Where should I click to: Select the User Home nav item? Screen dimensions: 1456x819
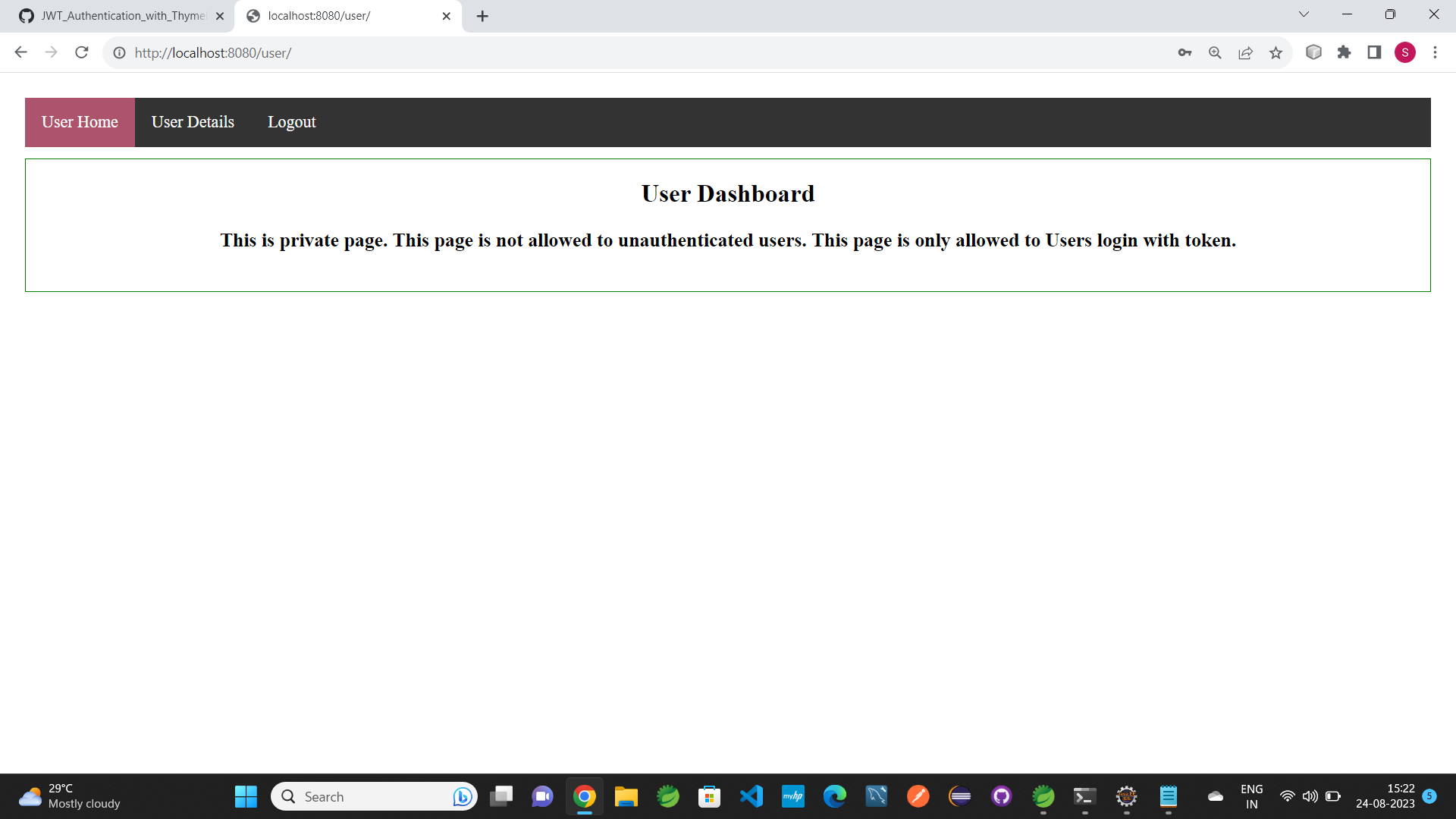coord(80,122)
